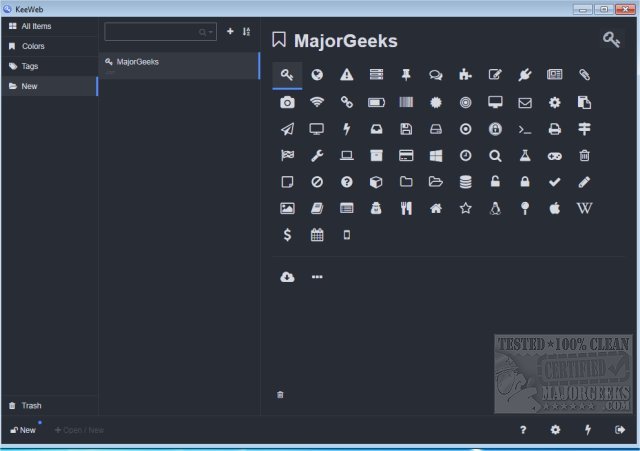640x451 pixels.
Task: Choose the open padlock icon
Action: point(495,182)
